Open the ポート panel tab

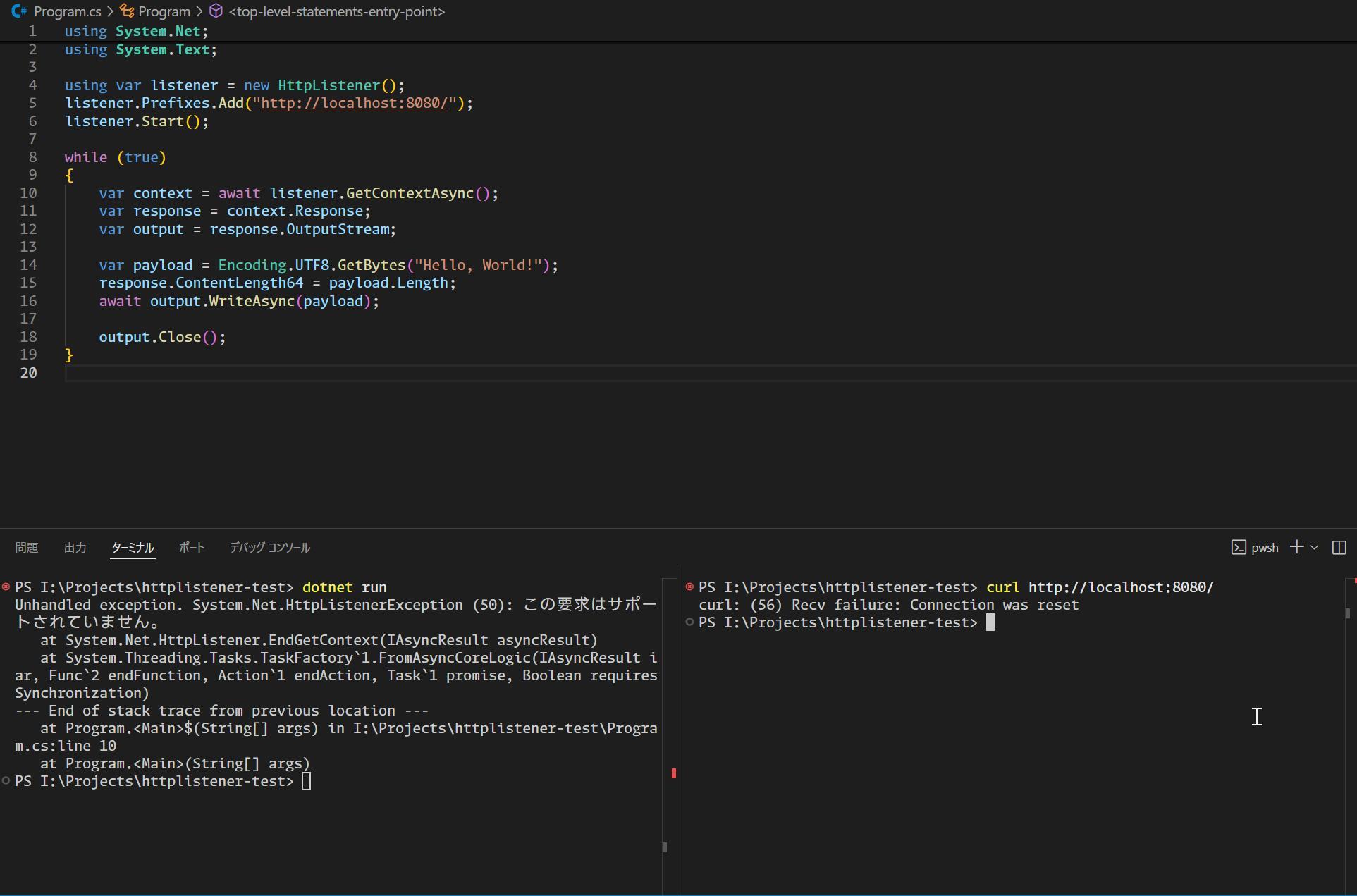pyautogui.click(x=191, y=548)
